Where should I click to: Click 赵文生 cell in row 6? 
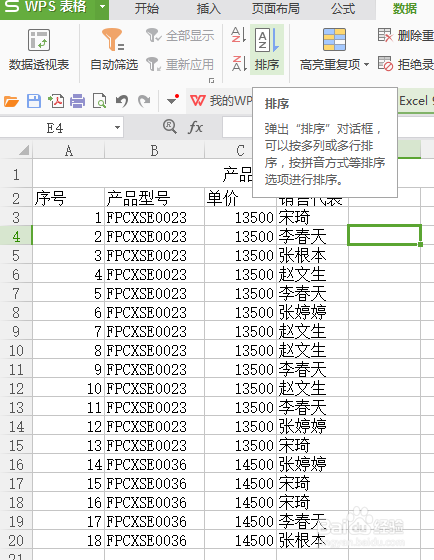click(312, 274)
